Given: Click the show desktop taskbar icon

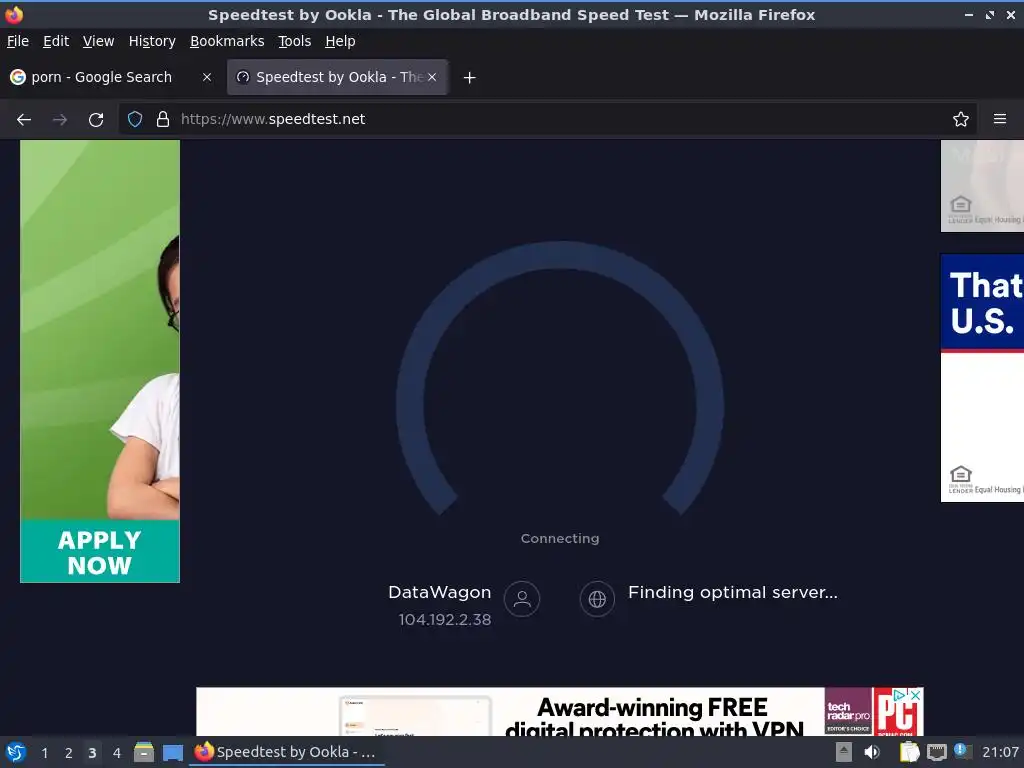Looking at the screenshot, I should pyautogui.click(x=172, y=752).
